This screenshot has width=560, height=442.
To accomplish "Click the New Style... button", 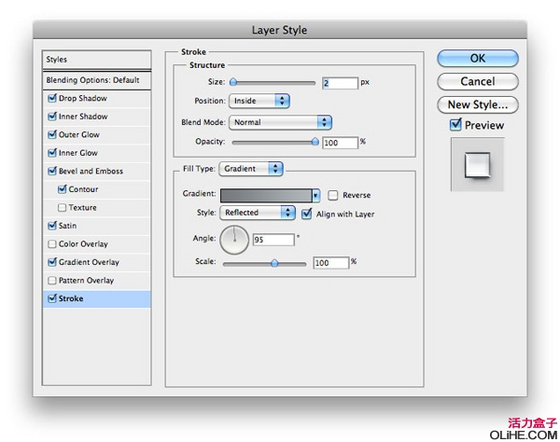I will [x=478, y=105].
